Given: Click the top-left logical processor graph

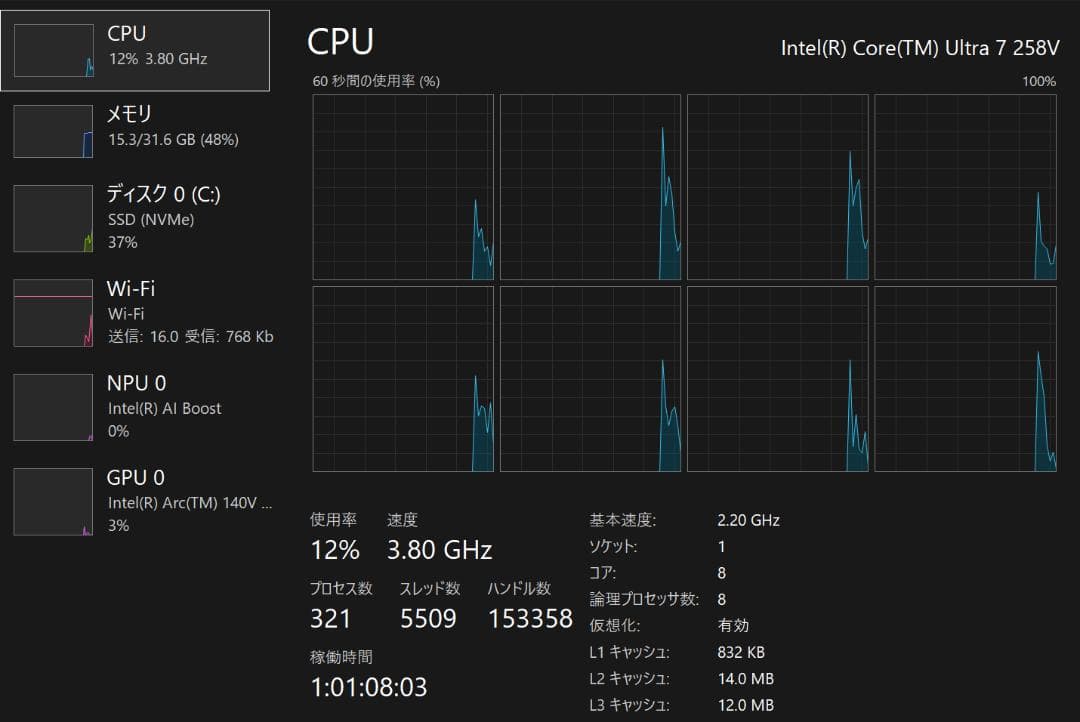Looking at the screenshot, I should (x=403, y=187).
